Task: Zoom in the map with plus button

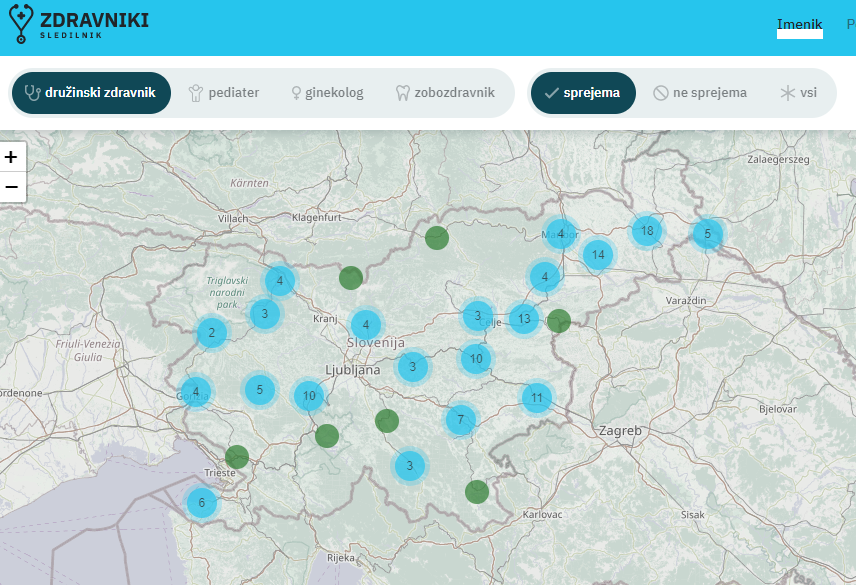Action: (12, 157)
